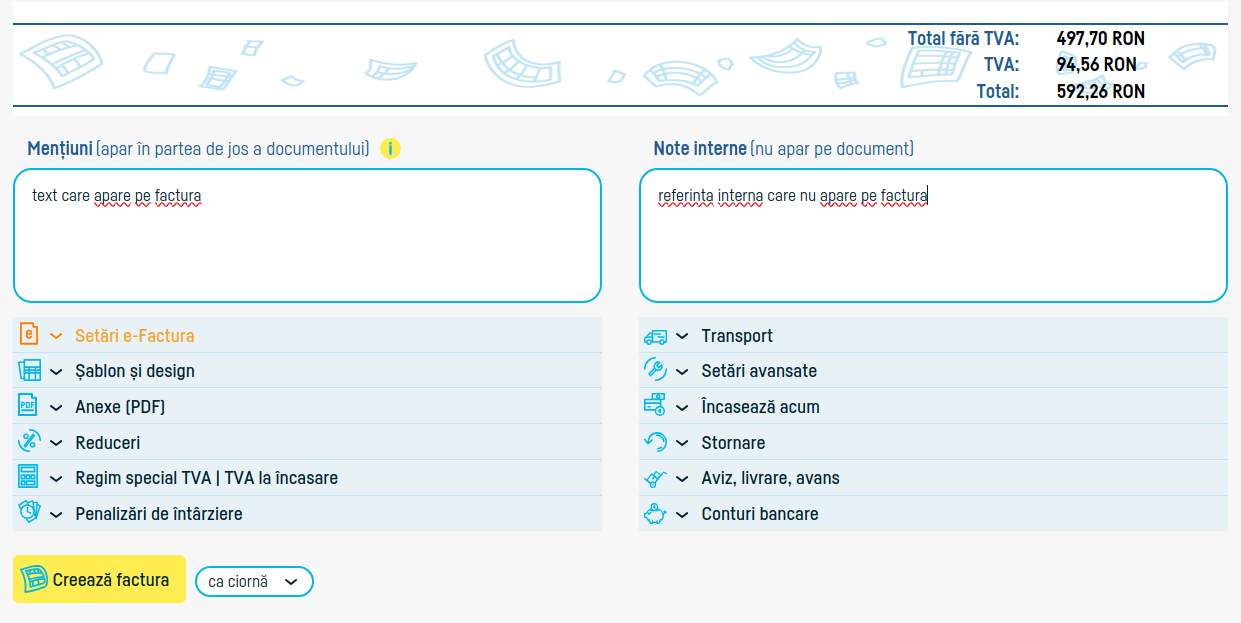The height and width of the screenshot is (623, 1241).
Task: Click the e-Factura document icon
Action: tap(29, 335)
